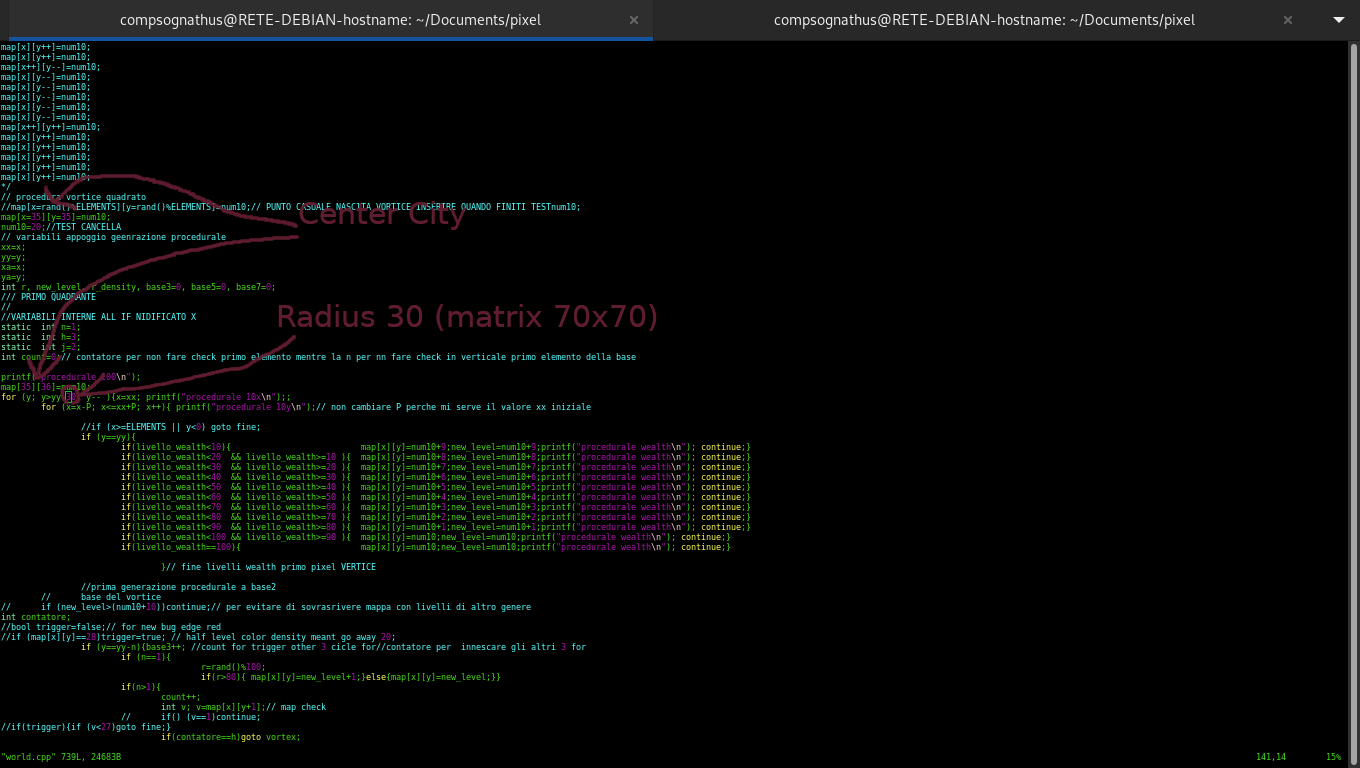Click the condition "if(r>80){" line
This screenshot has width=1360, height=768.
[351, 677]
